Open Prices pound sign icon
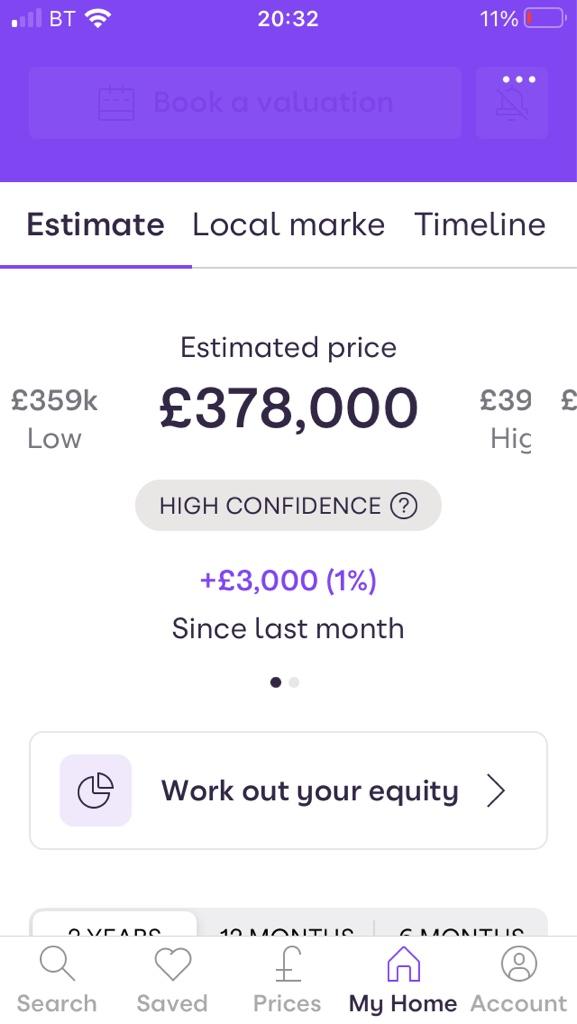Viewport: 577px width, 1024px height. (x=287, y=964)
